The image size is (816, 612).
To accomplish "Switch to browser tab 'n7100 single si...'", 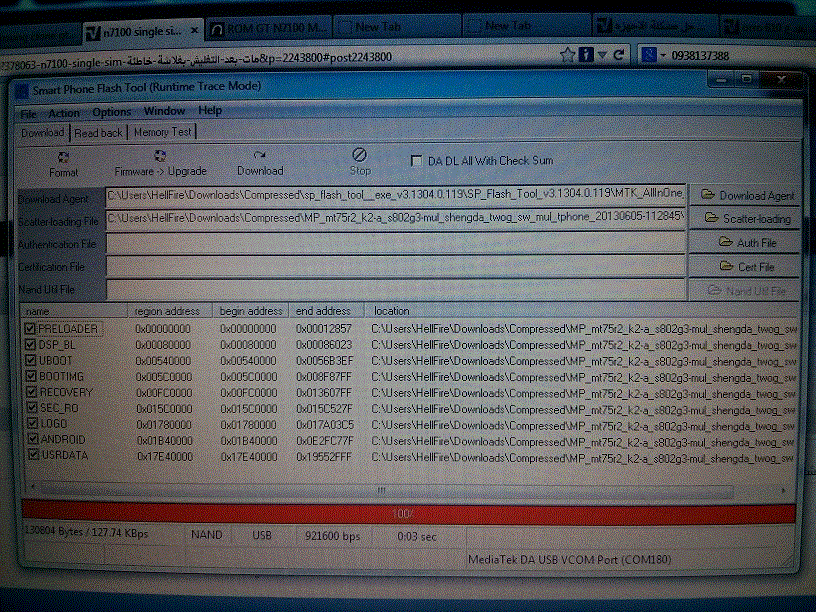I will [142, 32].
